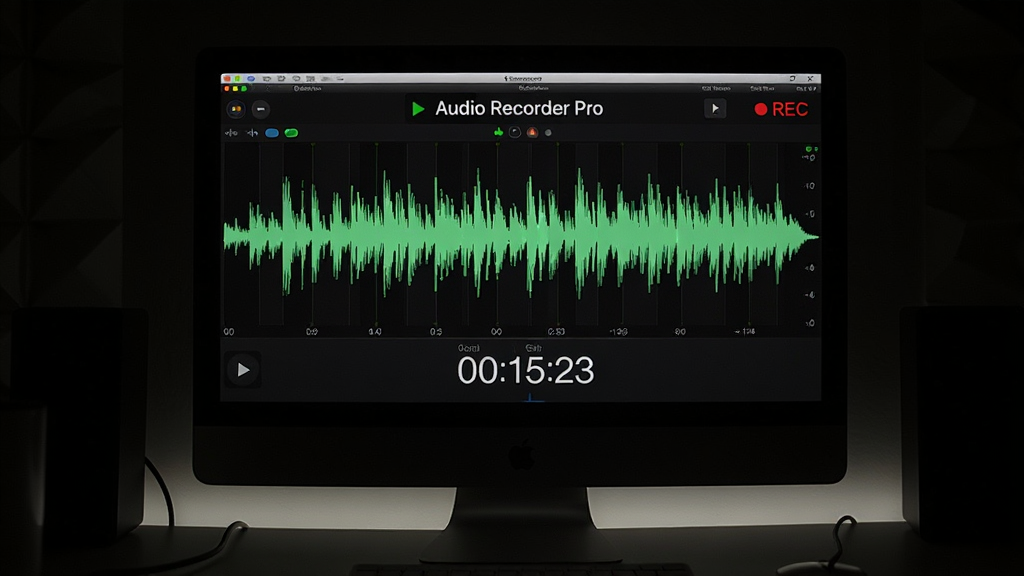The width and height of the screenshot is (1024, 576).
Task: Toggle the green pill switch in the toolbar
Action: pyautogui.click(x=291, y=133)
